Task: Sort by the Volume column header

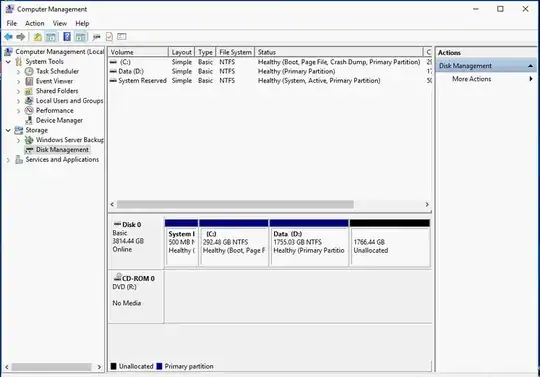Action: pyautogui.click(x=138, y=52)
